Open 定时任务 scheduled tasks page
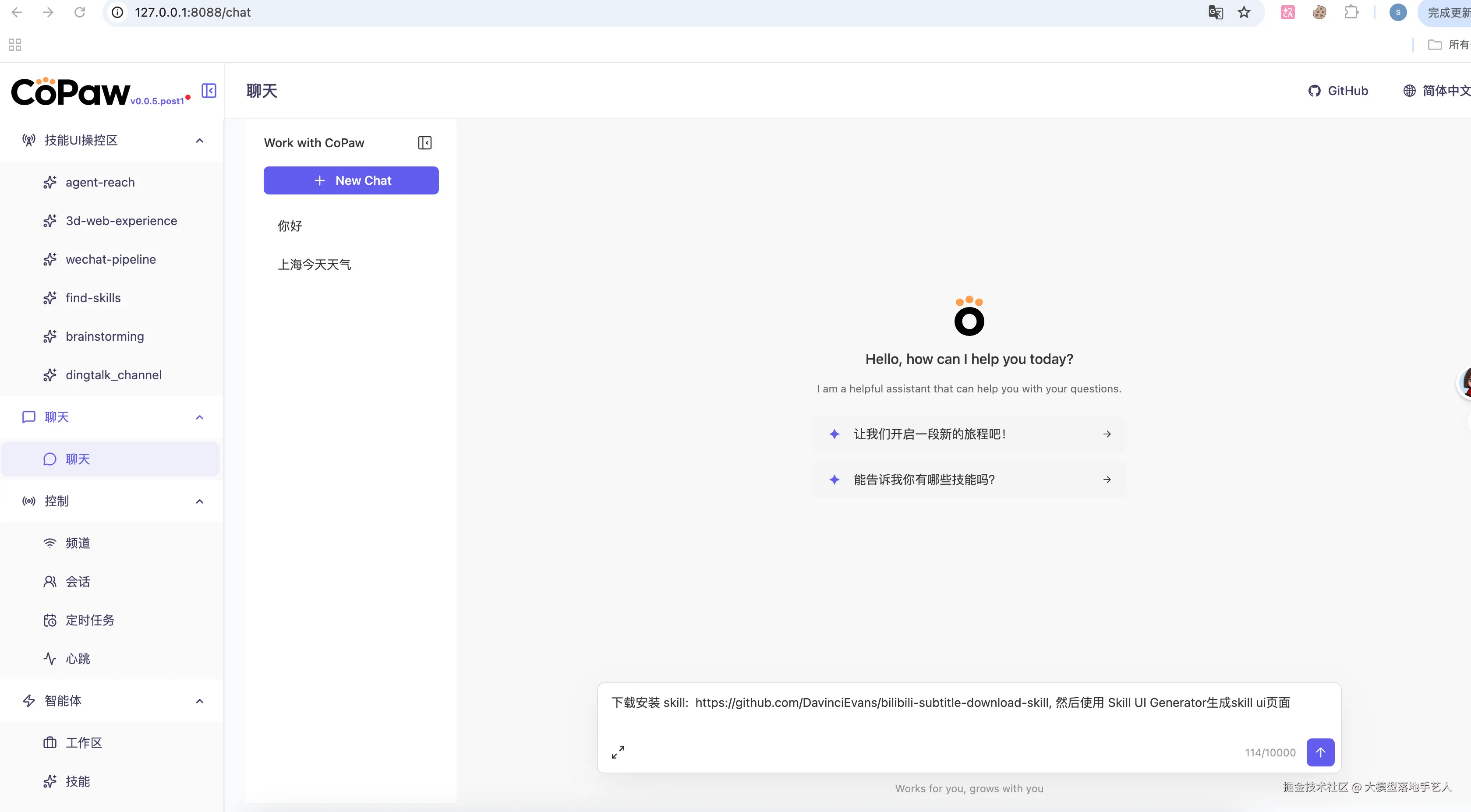The height and width of the screenshot is (812, 1471). pyautogui.click(x=90, y=620)
